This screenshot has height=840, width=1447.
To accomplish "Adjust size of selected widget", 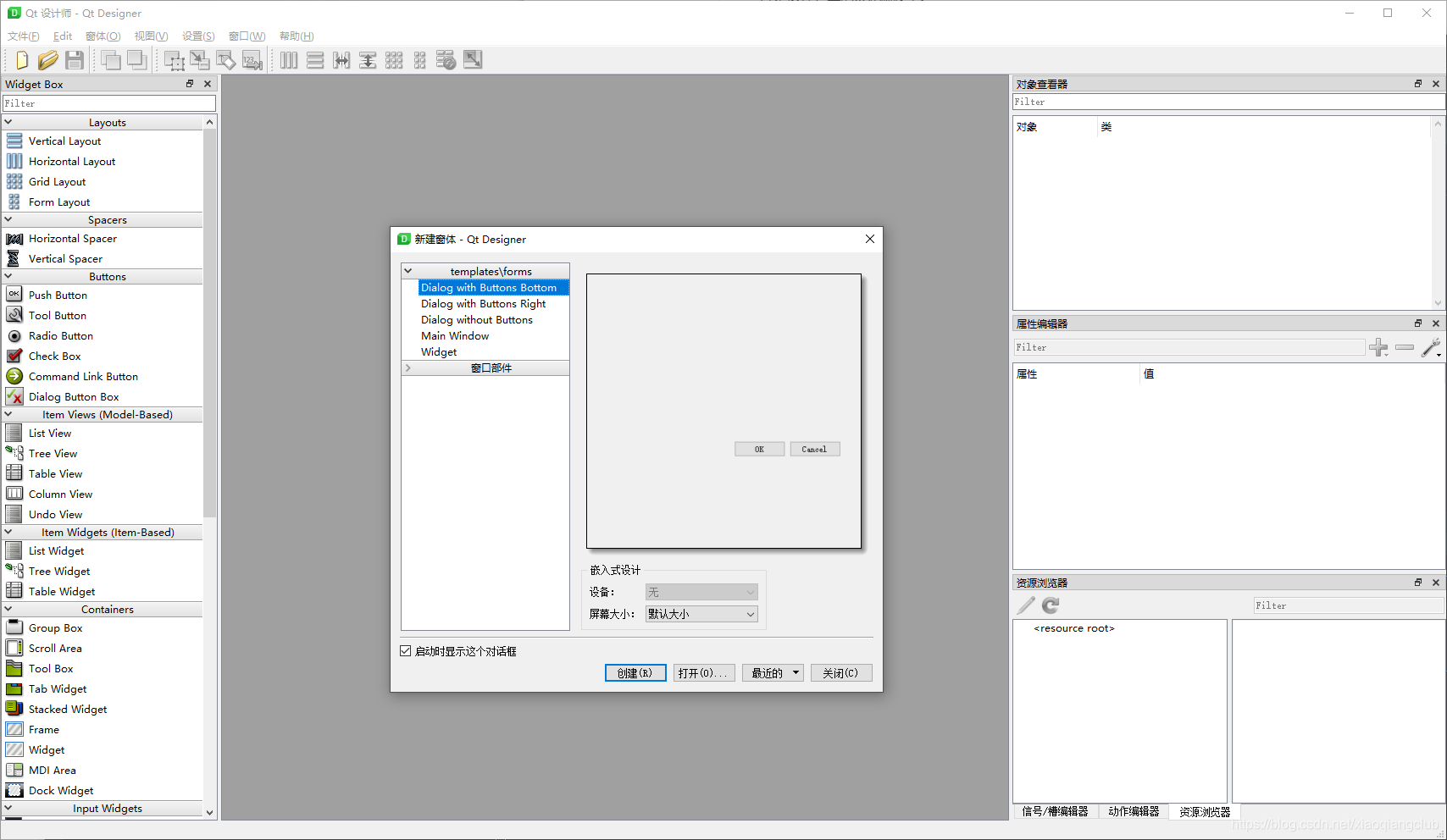I will pos(473,59).
